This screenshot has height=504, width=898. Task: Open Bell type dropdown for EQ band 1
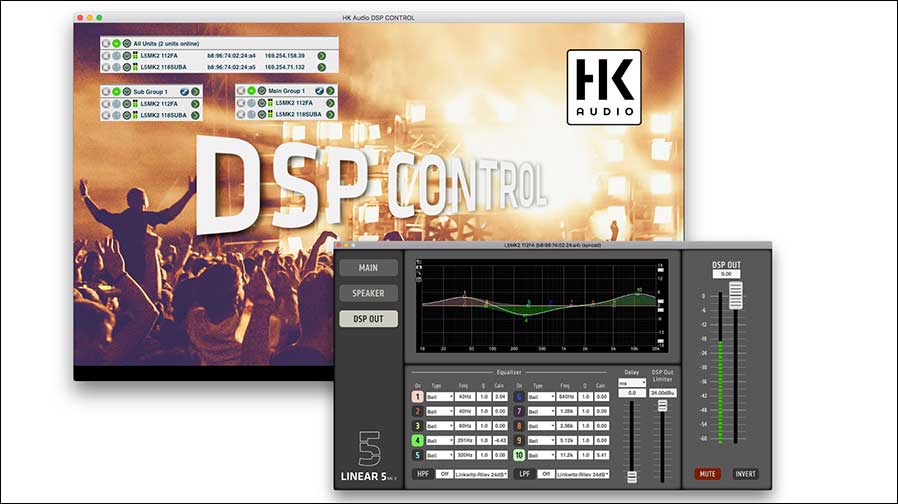[x=439, y=396]
